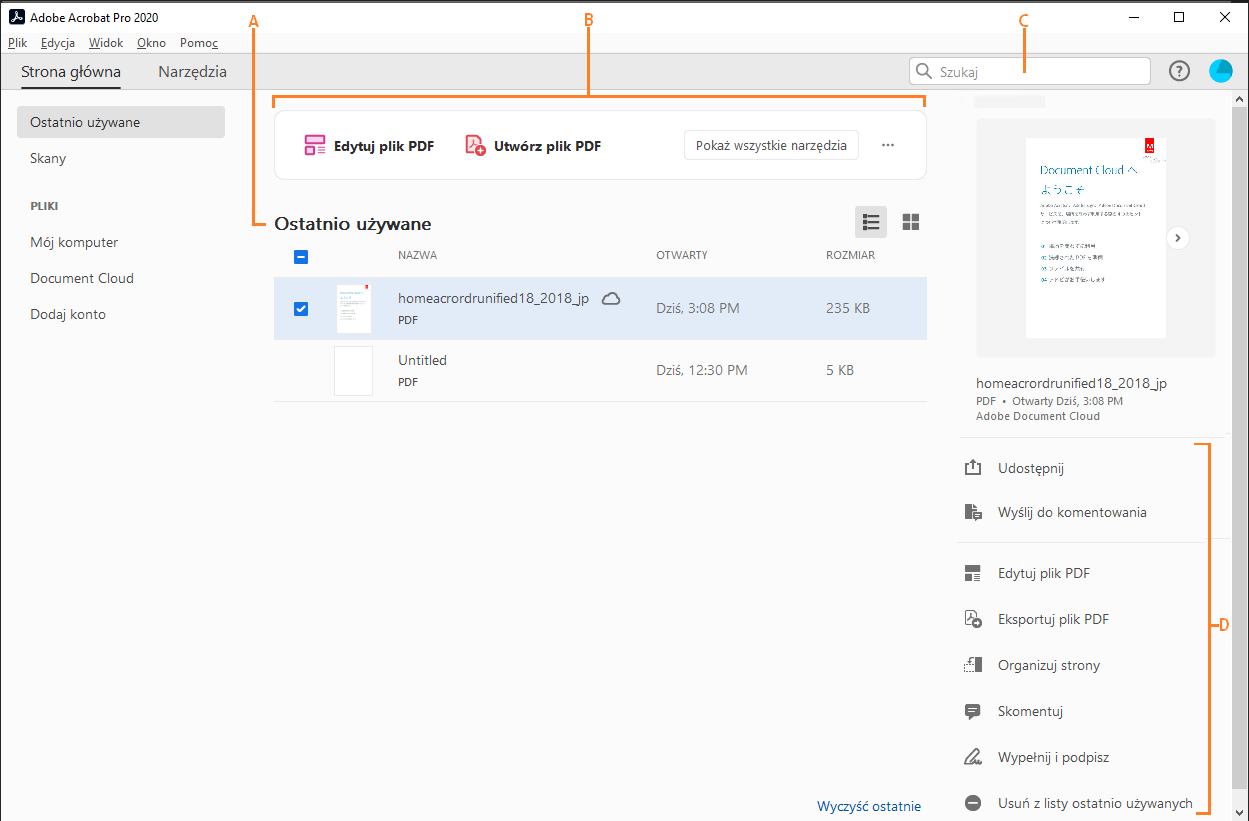The height and width of the screenshot is (821, 1249).
Task: Switch to list view of recent files
Action: (871, 222)
